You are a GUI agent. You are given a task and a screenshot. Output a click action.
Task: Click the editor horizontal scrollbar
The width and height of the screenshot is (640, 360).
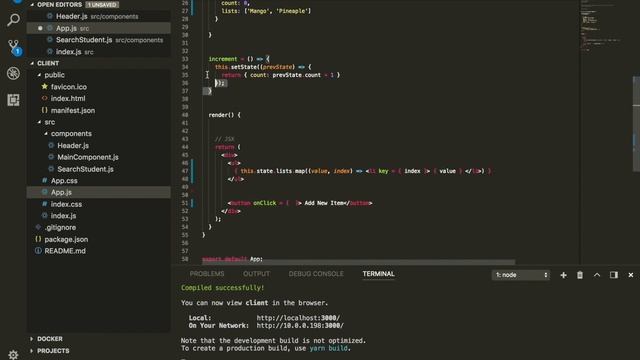pyautogui.click(x=358, y=262)
